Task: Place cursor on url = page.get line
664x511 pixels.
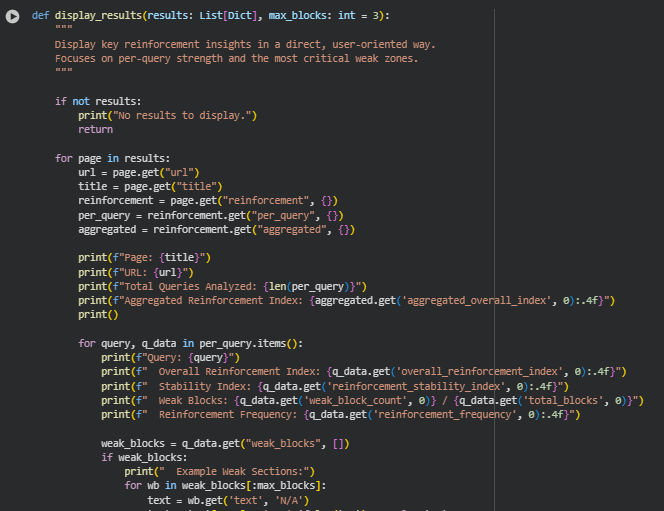Action: (x=136, y=172)
